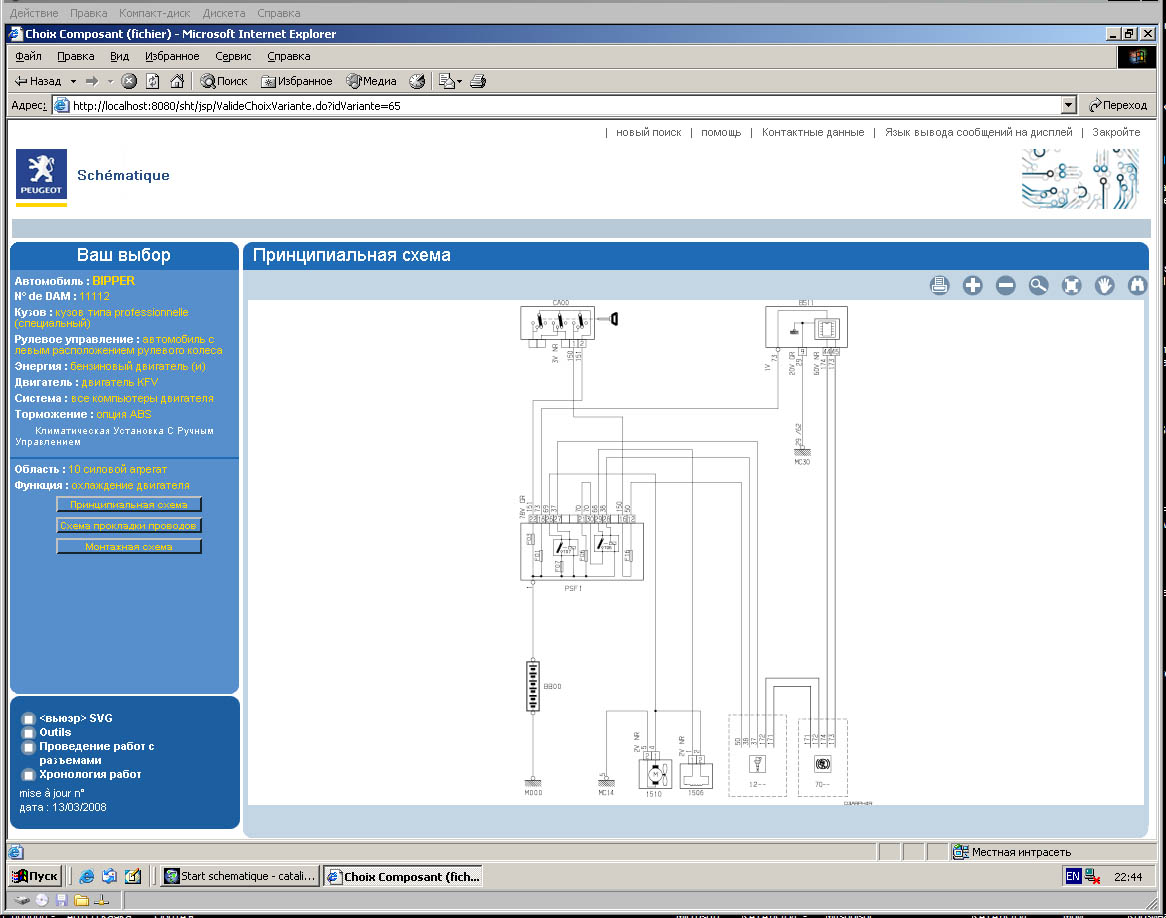Open the Назад history dropdown arrow
Viewport: 1166px width, 918px height.
tap(72, 81)
